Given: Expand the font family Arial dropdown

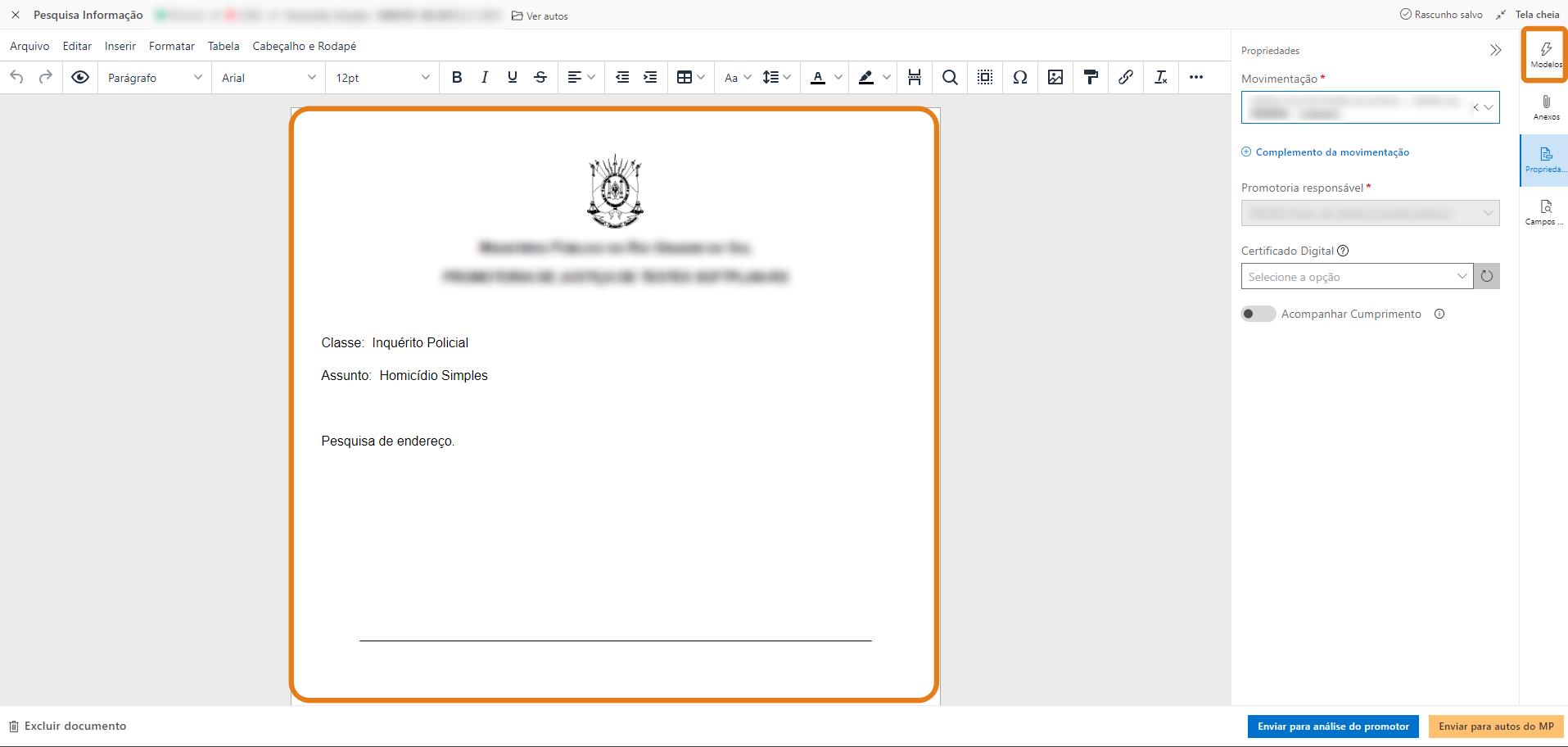Looking at the screenshot, I should [269, 78].
